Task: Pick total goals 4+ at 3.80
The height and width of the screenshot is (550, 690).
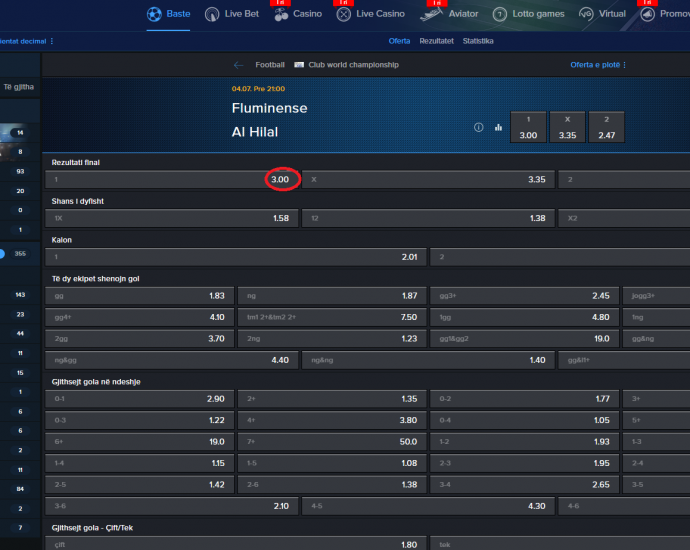Action: pyautogui.click(x=332, y=420)
